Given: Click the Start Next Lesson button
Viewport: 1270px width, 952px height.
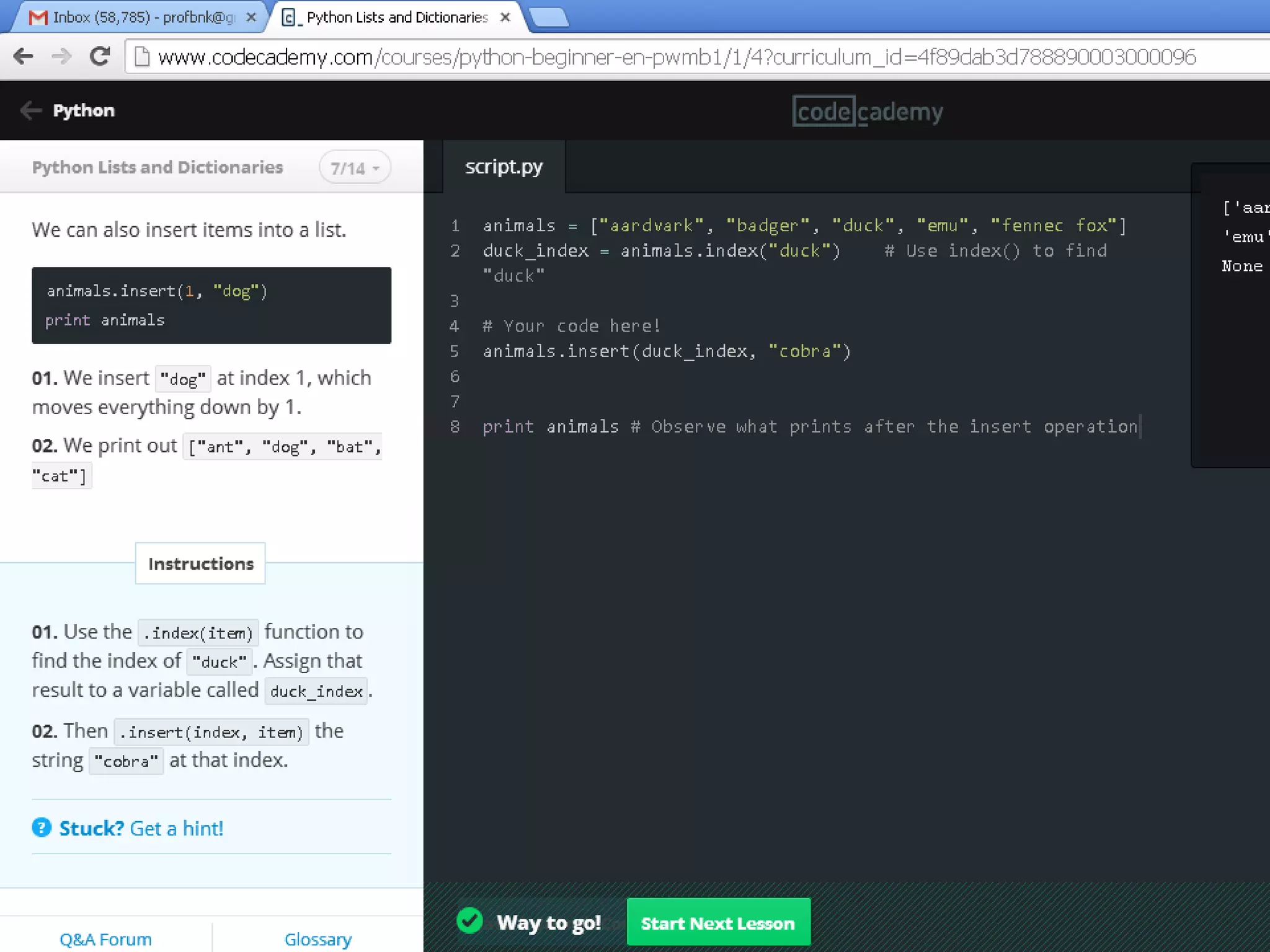Looking at the screenshot, I should click(x=719, y=922).
